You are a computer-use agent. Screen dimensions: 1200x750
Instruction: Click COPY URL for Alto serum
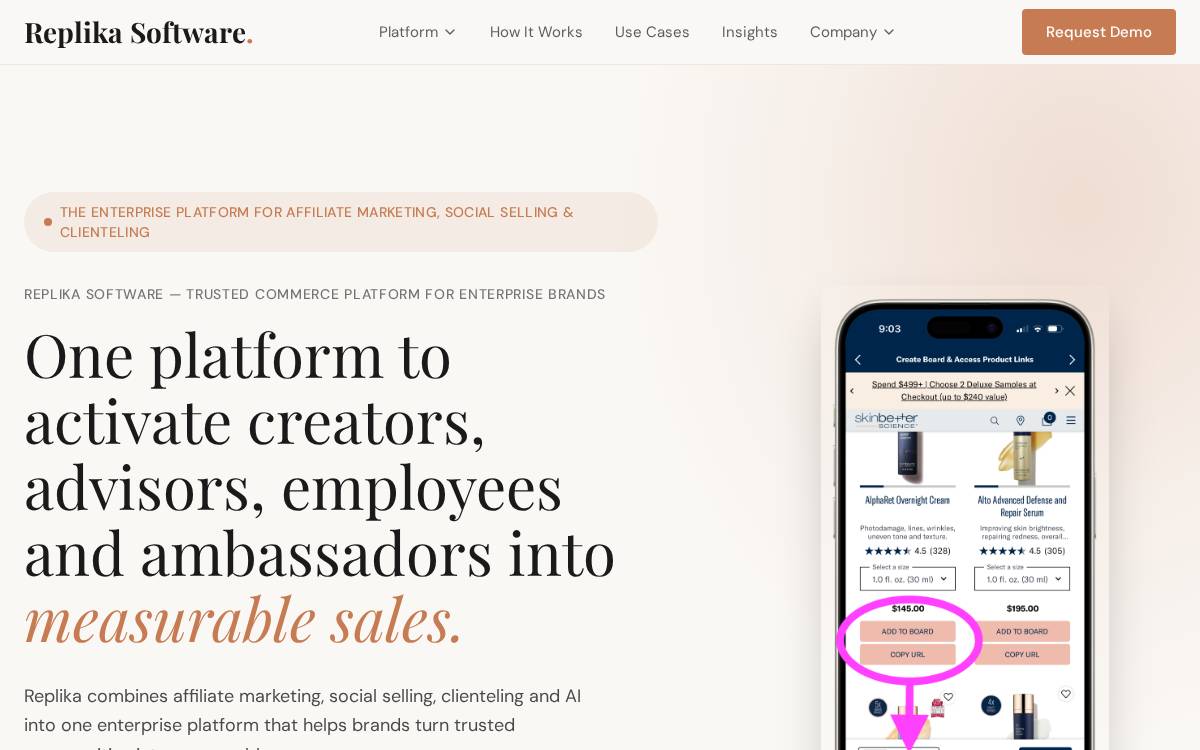point(1022,654)
